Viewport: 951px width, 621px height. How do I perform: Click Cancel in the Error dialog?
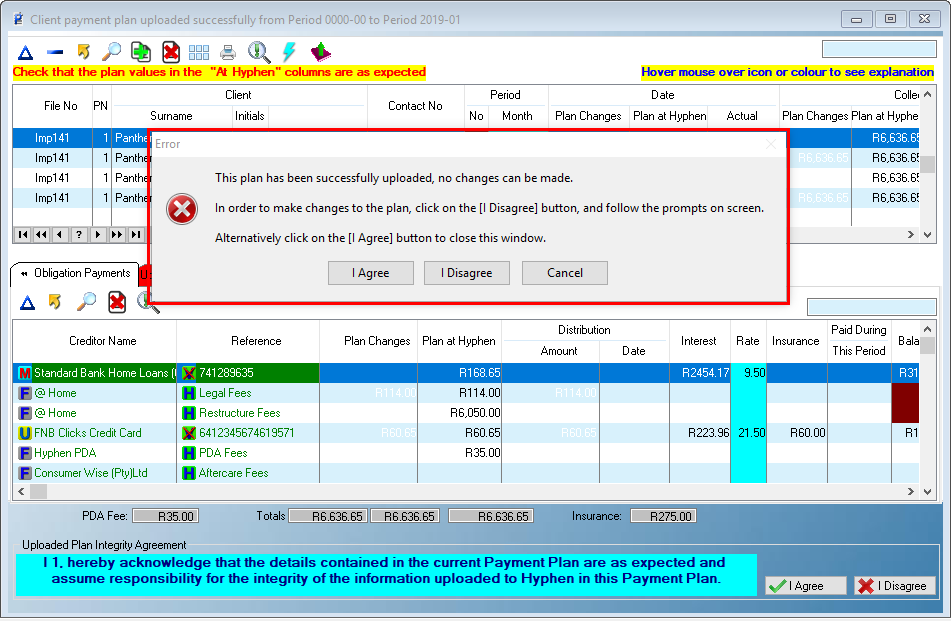click(565, 273)
